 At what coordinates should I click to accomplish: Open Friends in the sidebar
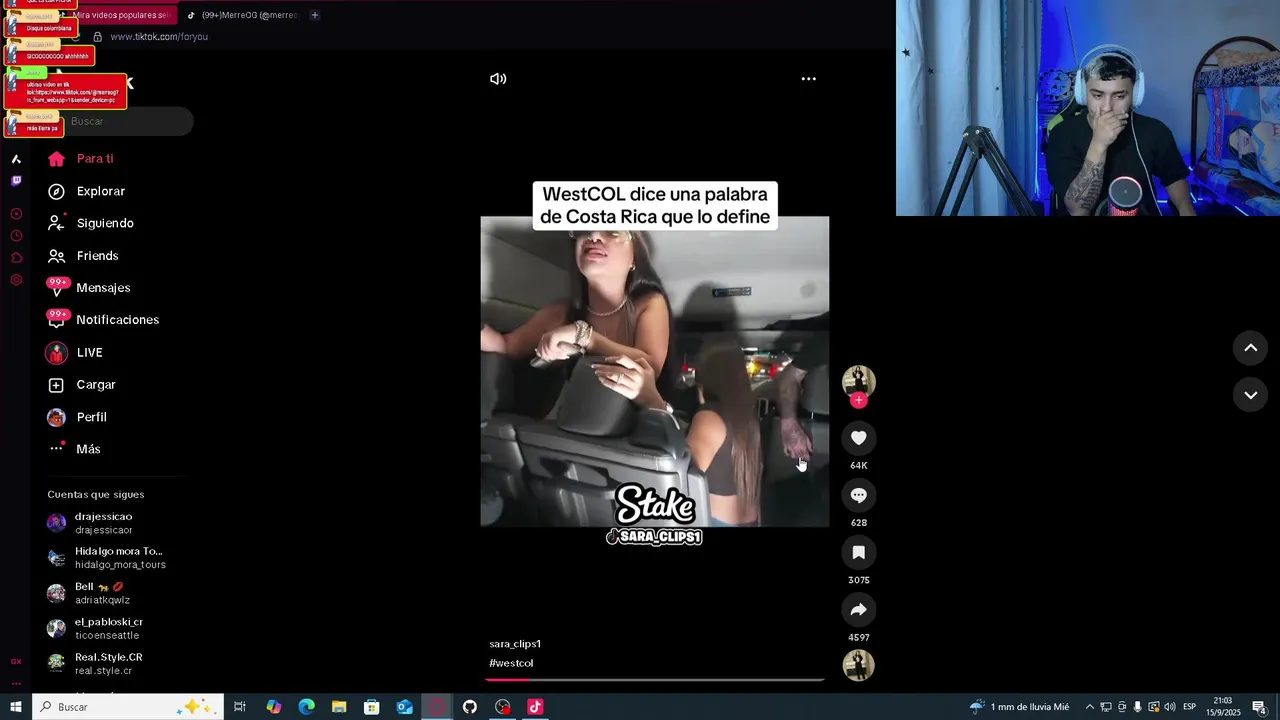click(x=83, y=256)
